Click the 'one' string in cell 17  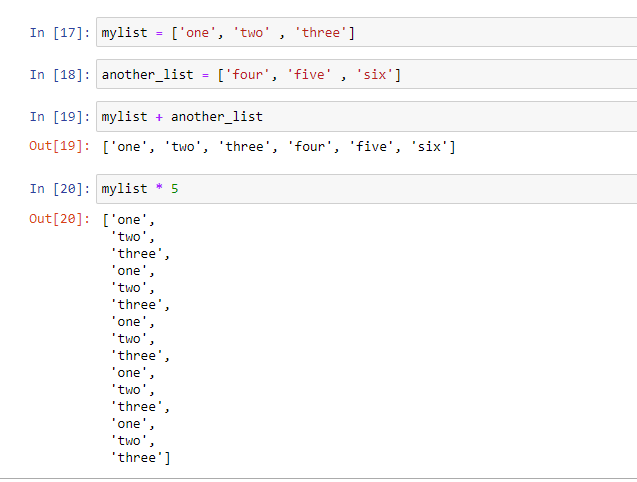click(x=195, y=33)
